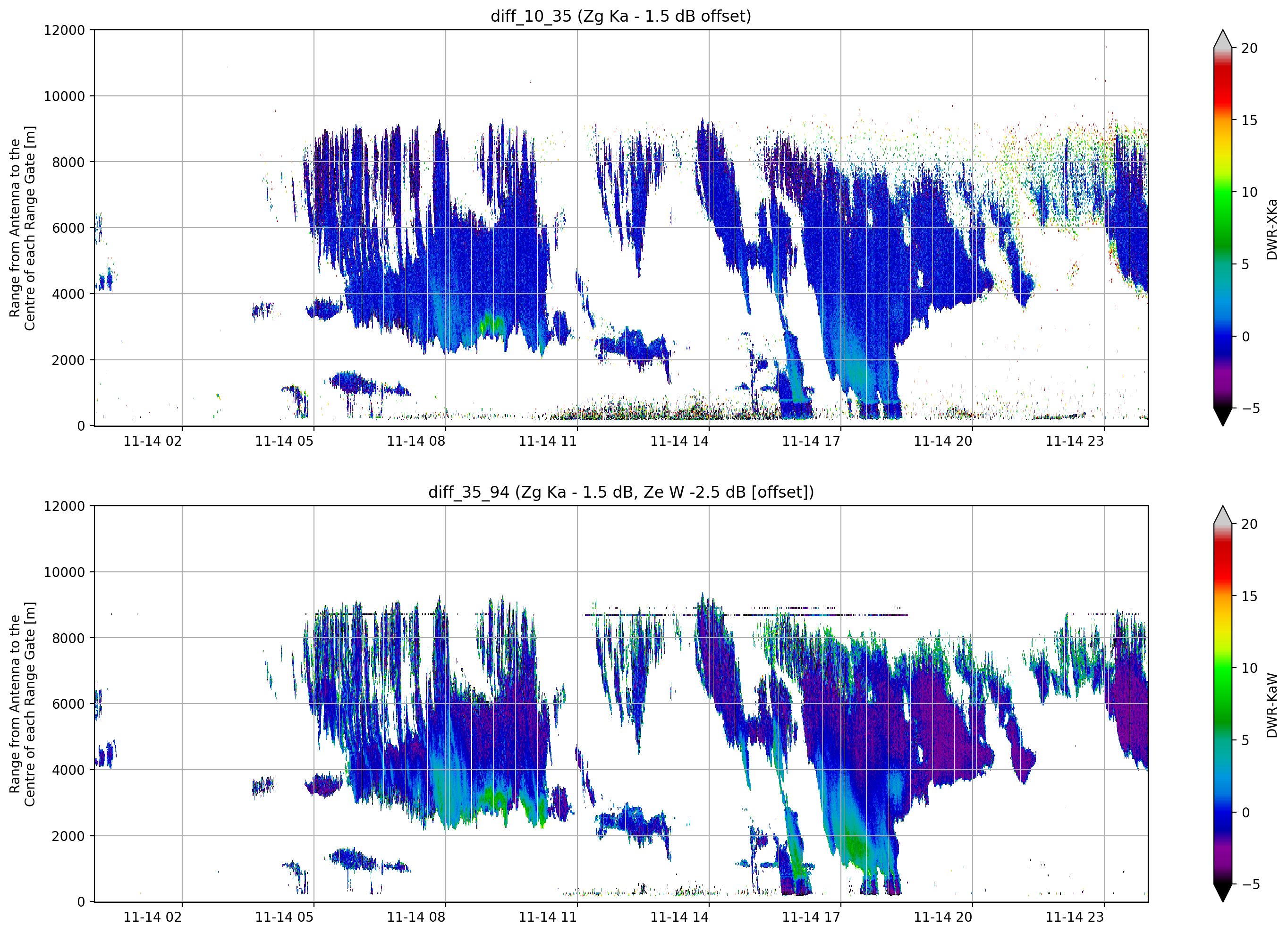Click the 20 tick on the DWR-XKa colorbar
1288x934 pixels.
pyautogui.click(x=1249, y=48)
